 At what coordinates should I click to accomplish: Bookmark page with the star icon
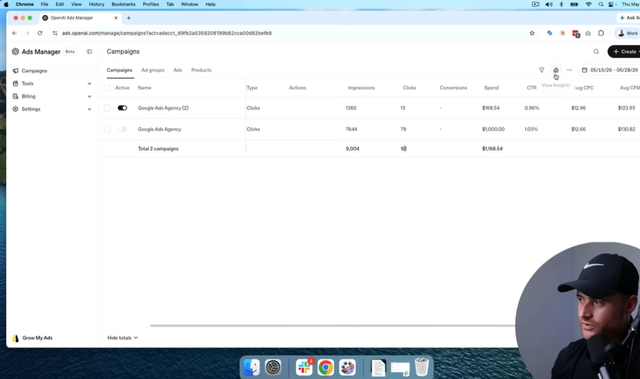click(x=532, y=33)
